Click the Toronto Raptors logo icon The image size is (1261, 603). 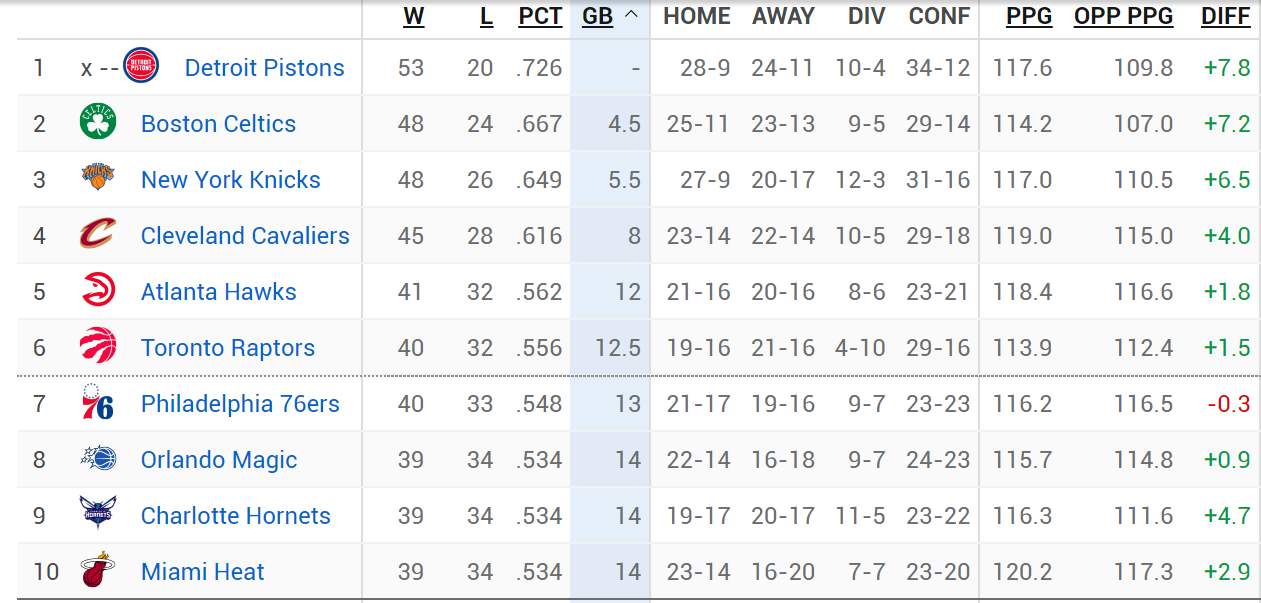click(98, 347)
